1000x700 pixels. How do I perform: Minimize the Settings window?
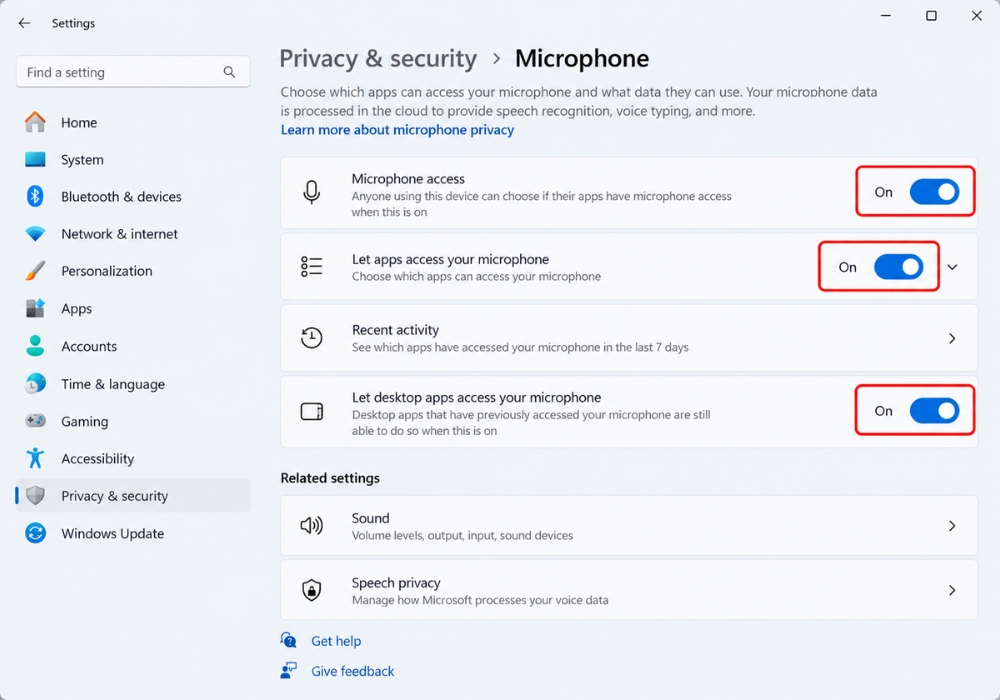coord(885,15)
